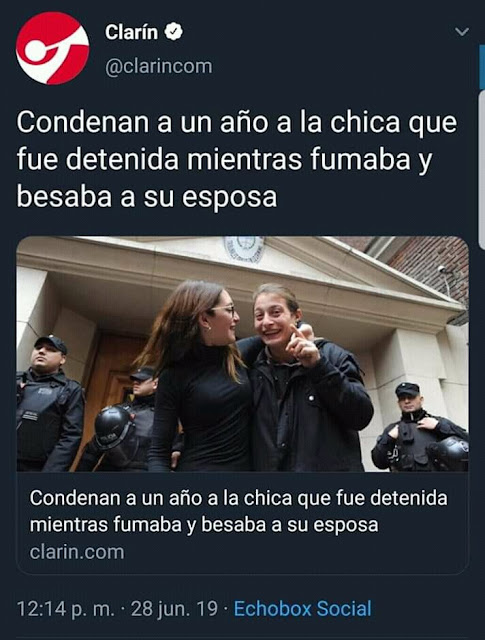Click the 12:14 p. m. timestamp
This screenshot has height=640, width=485.
66,609
